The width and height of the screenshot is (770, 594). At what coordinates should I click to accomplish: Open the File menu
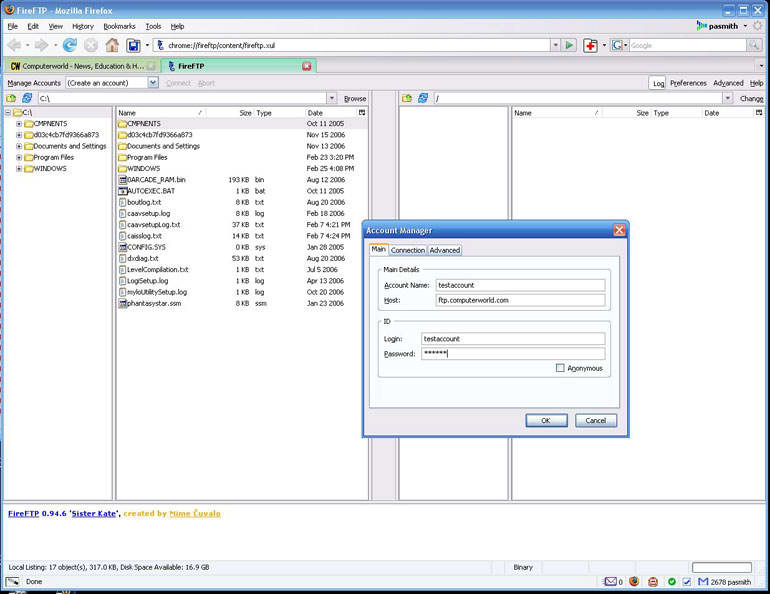[13, 26]
